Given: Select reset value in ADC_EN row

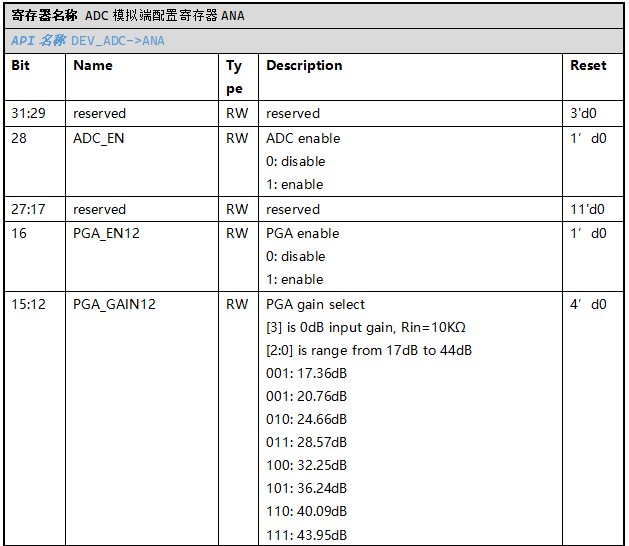Looking at the screenshot, I should point(588,138).
